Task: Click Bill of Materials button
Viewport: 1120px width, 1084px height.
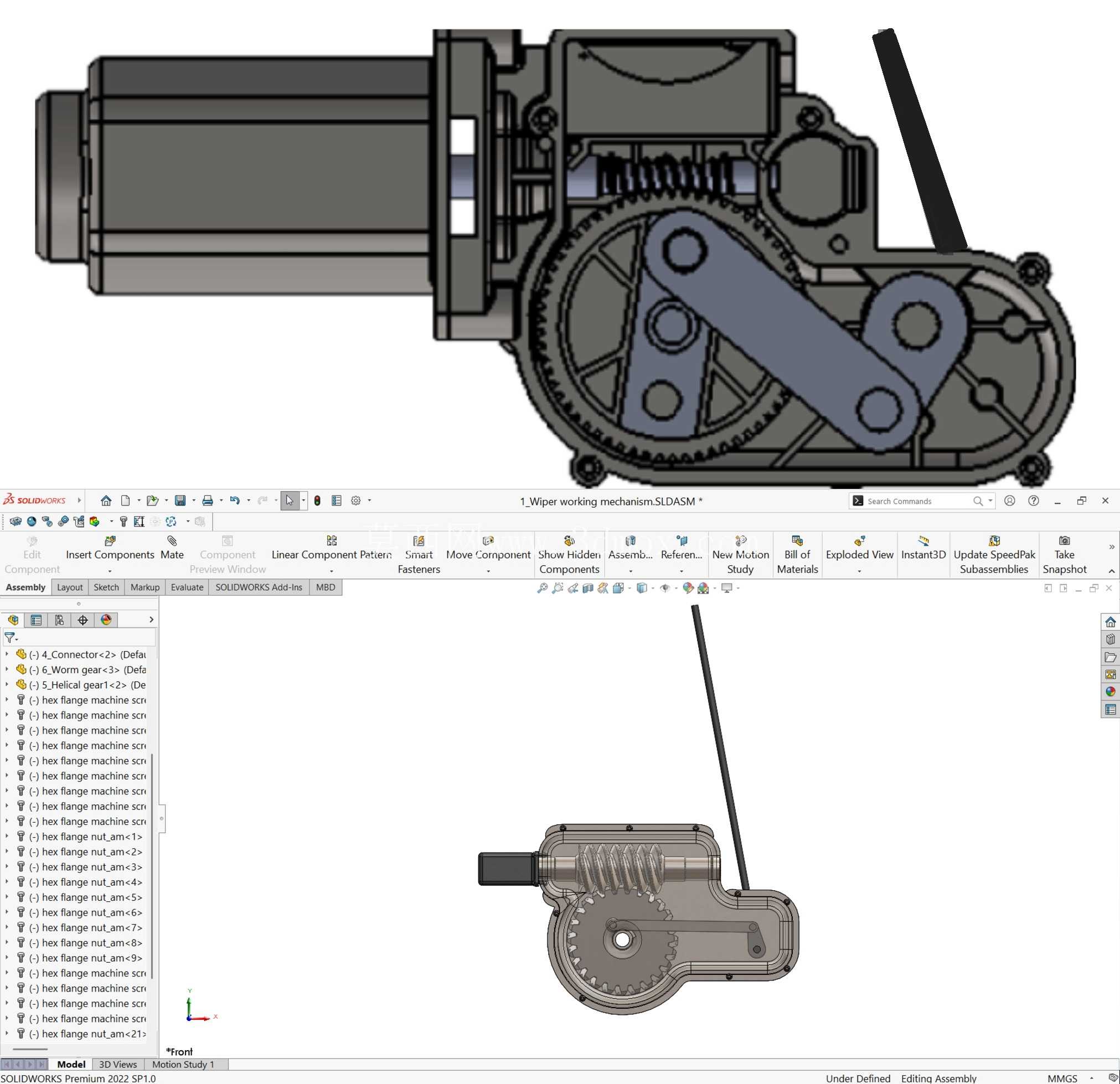Action: pos(797,555)
